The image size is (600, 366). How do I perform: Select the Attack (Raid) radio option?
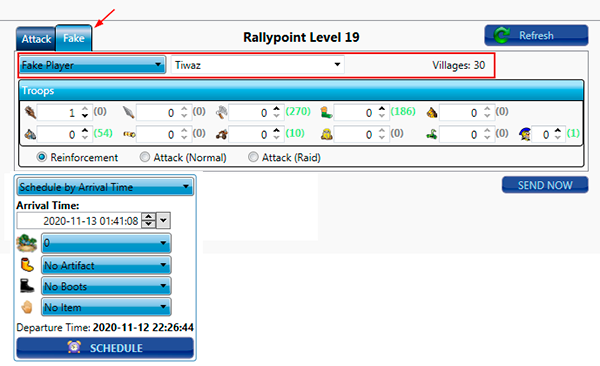tap(284, 157)
